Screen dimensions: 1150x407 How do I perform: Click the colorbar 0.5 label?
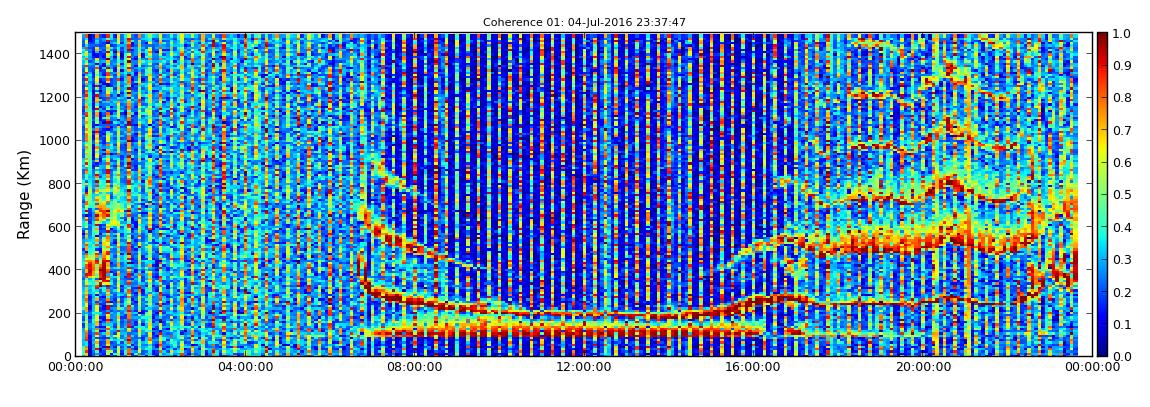click(x=1121, y=195)
